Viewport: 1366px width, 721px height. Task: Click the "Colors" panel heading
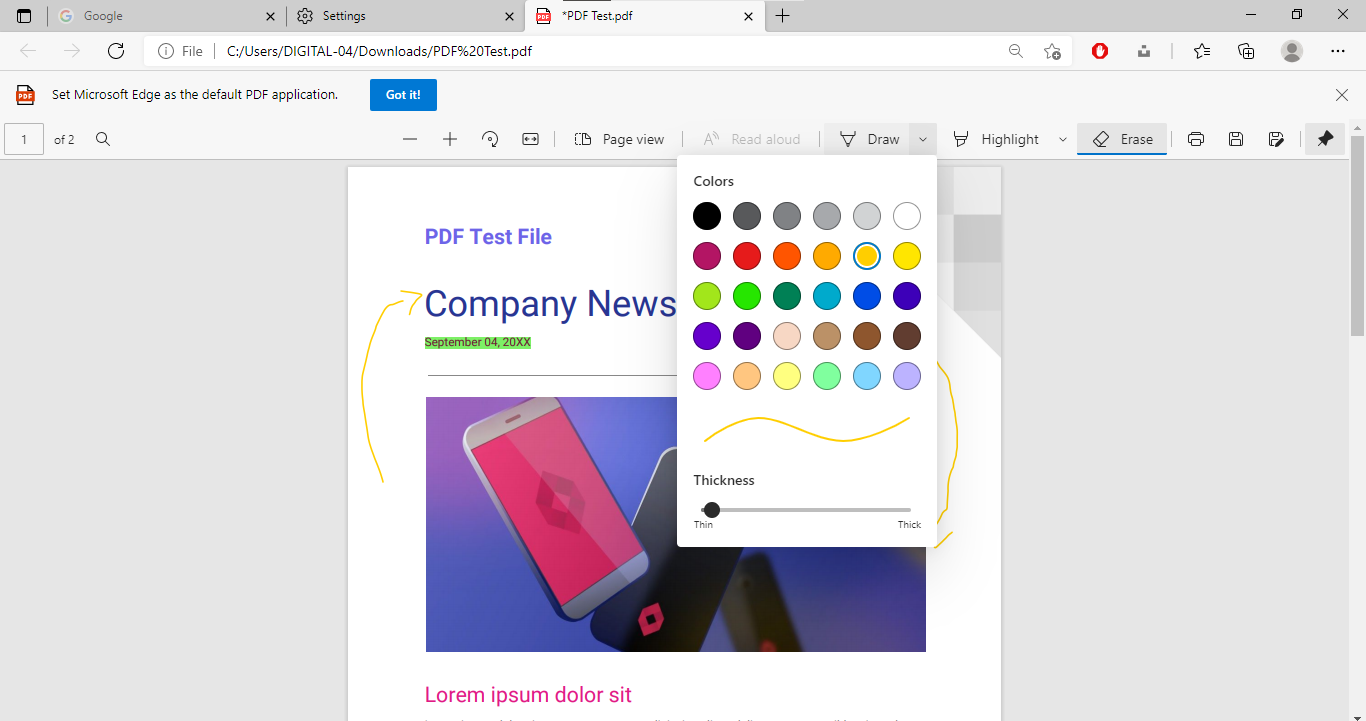714,181
